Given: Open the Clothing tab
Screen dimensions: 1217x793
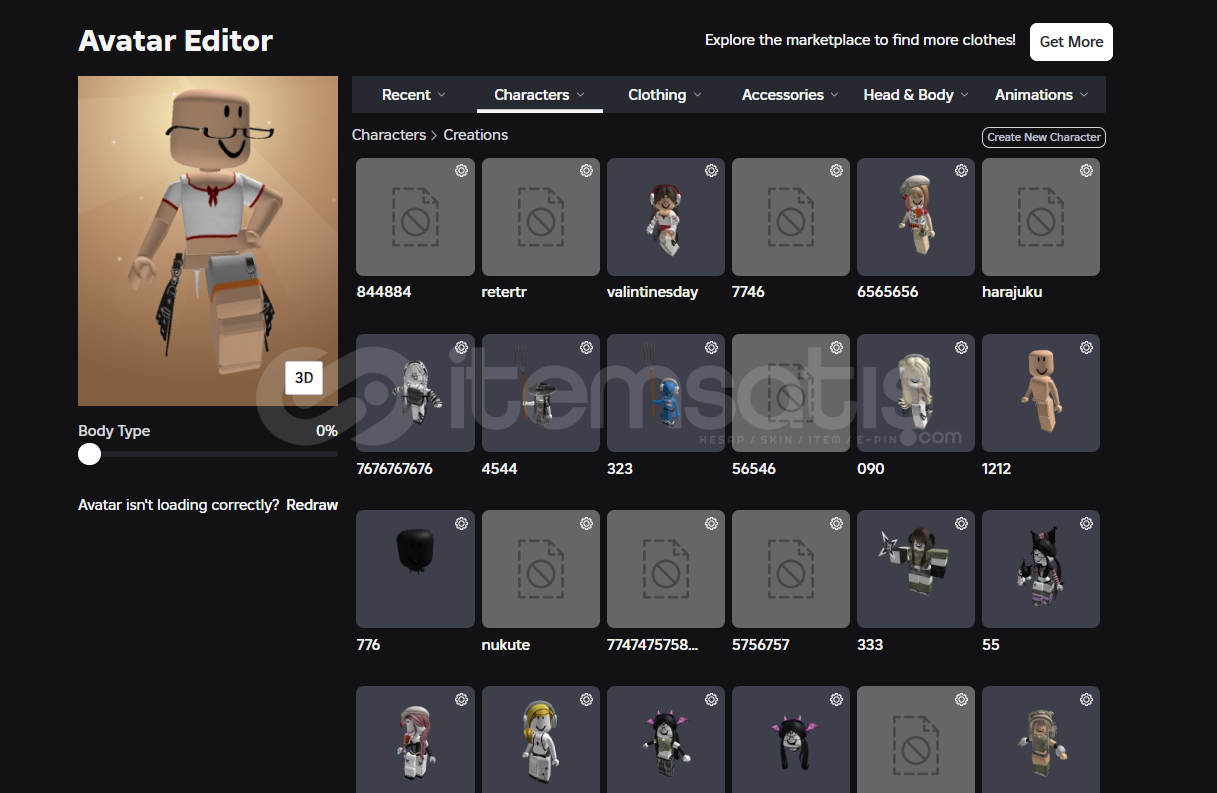Looking at the screenshot, I should click(x=665, y=95).
